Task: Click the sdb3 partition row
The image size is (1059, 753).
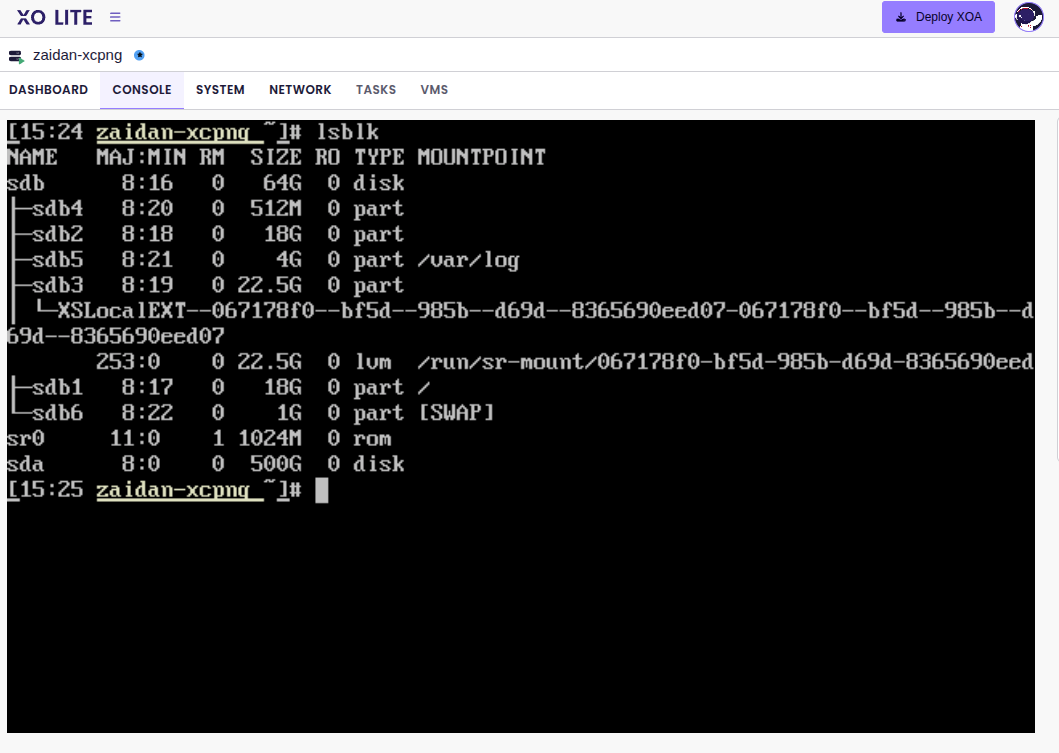Action: coord(206,285)
